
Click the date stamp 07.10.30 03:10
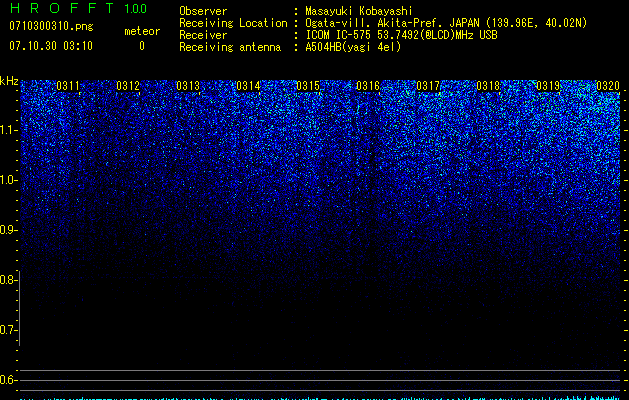(51, 46)
